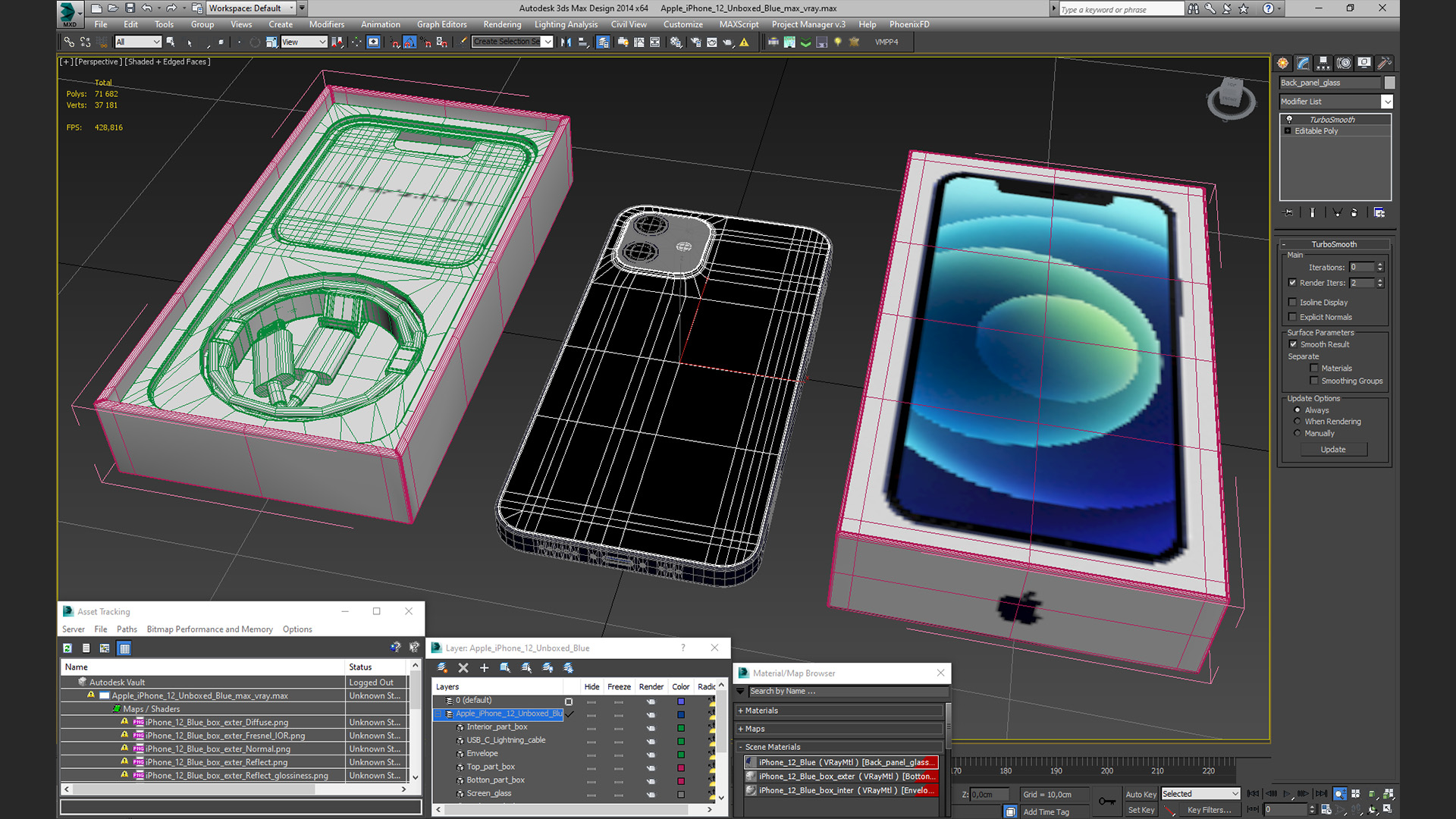Toggle the Smooth Result checkbox
This screenshot has height=819, width=1456.
1294,344
